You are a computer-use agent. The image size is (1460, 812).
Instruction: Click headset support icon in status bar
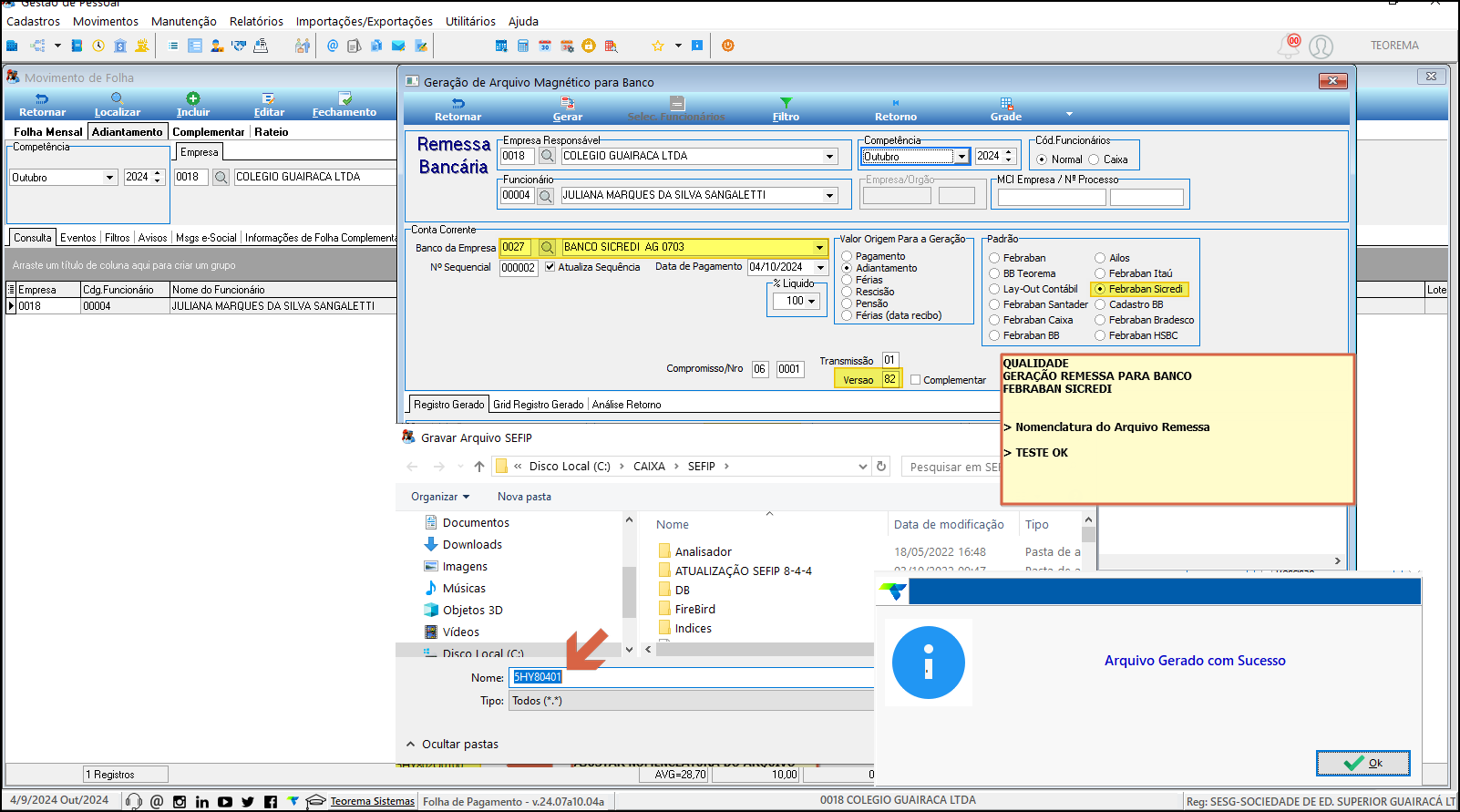[134, 802]
